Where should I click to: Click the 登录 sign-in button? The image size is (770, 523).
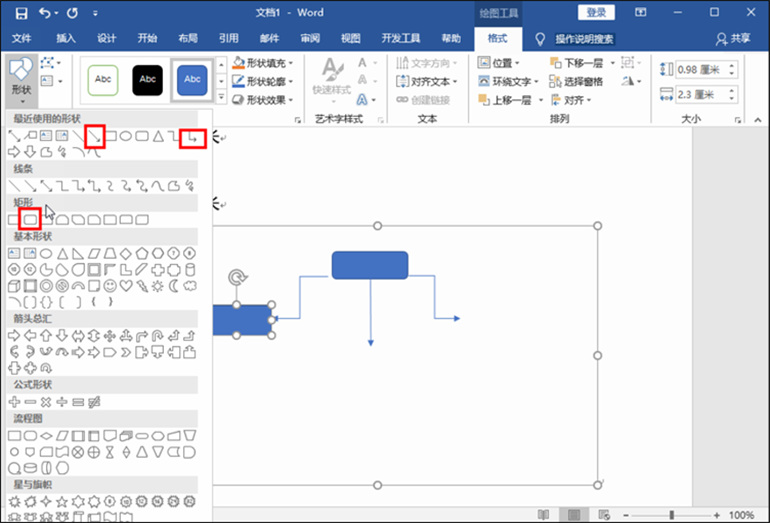pos(596,12)
